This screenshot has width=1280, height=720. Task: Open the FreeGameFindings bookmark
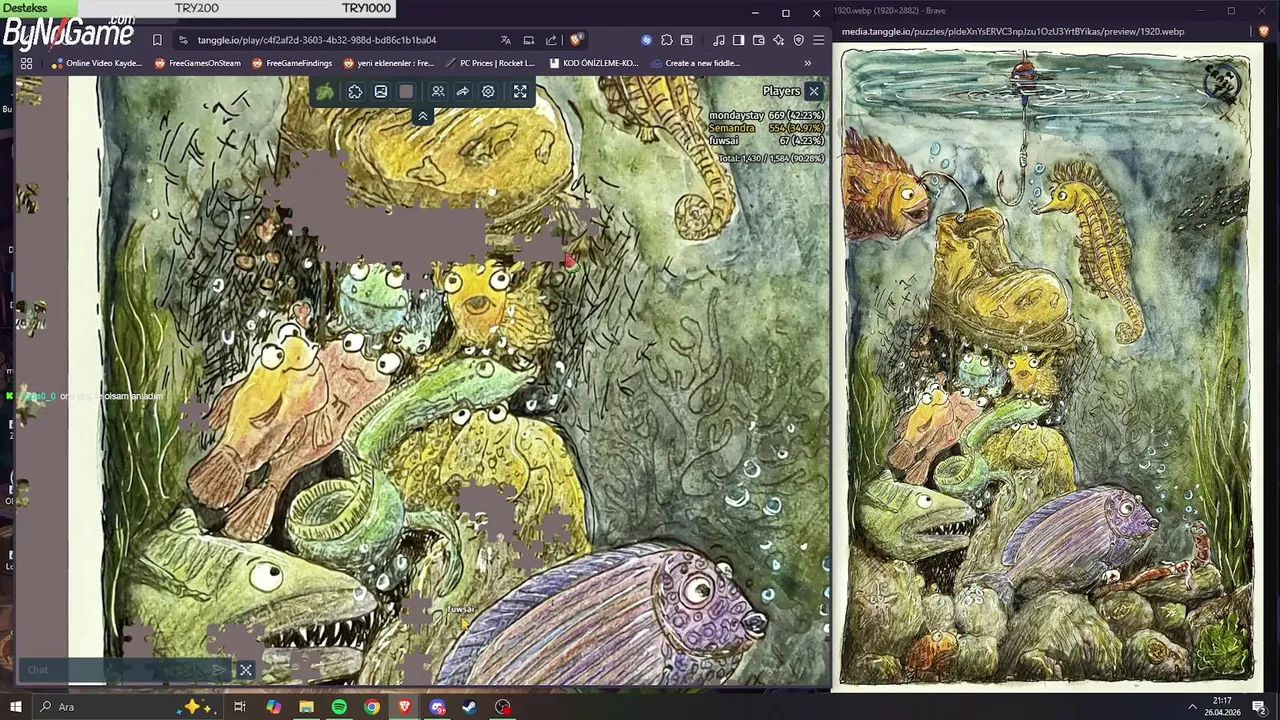click(x=291, y=63)
